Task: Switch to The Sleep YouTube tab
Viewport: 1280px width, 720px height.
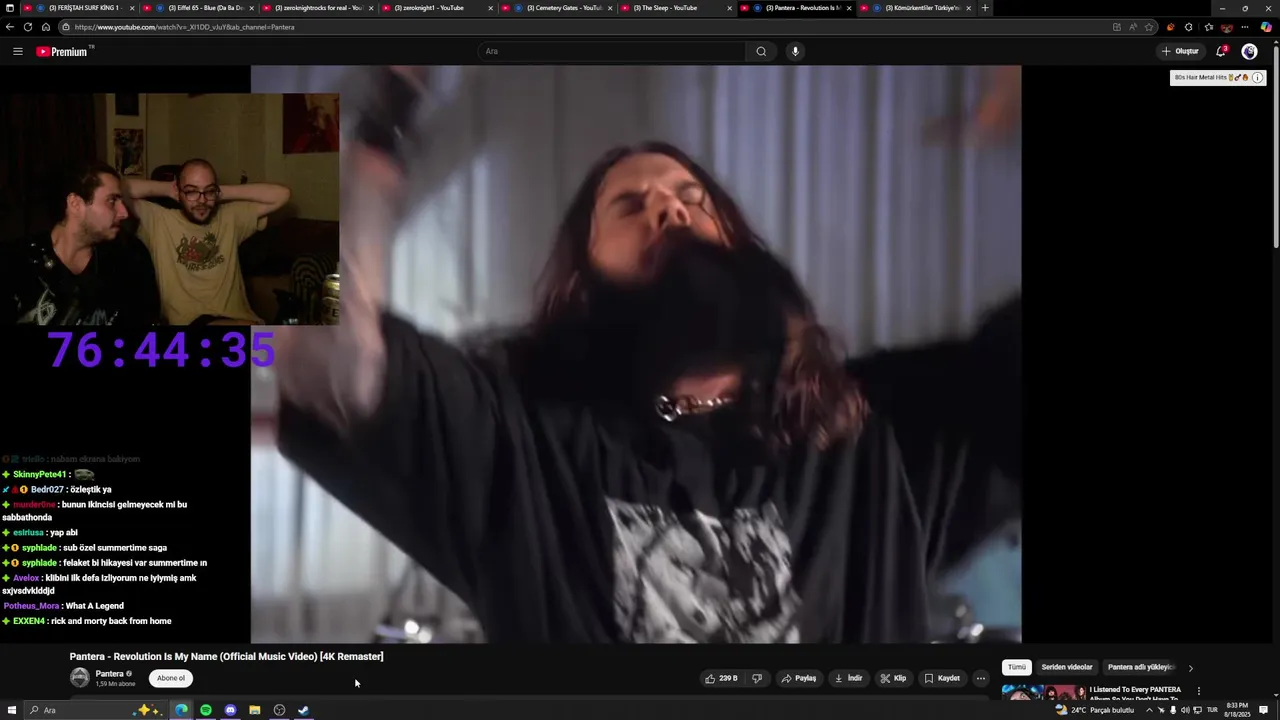Action: 677,8
